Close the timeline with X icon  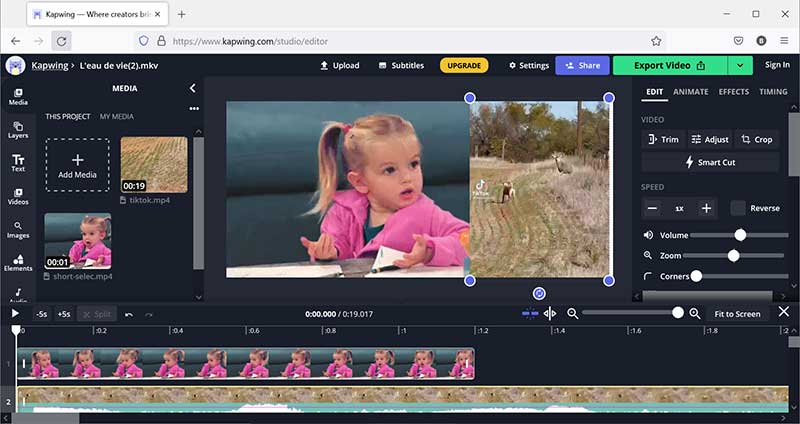[x=784, y=312]
